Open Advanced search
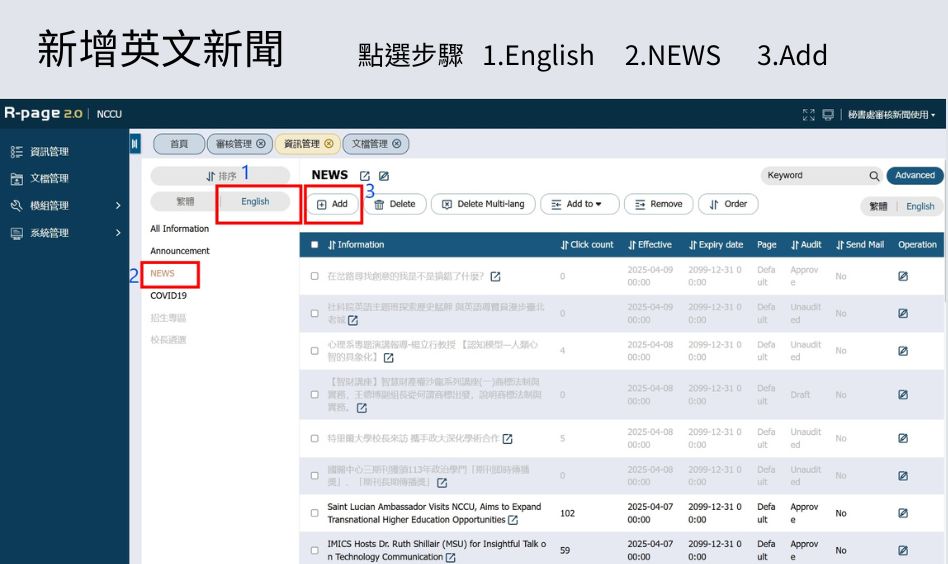Viewport: 948px width, 564px height. coord(915,176)
